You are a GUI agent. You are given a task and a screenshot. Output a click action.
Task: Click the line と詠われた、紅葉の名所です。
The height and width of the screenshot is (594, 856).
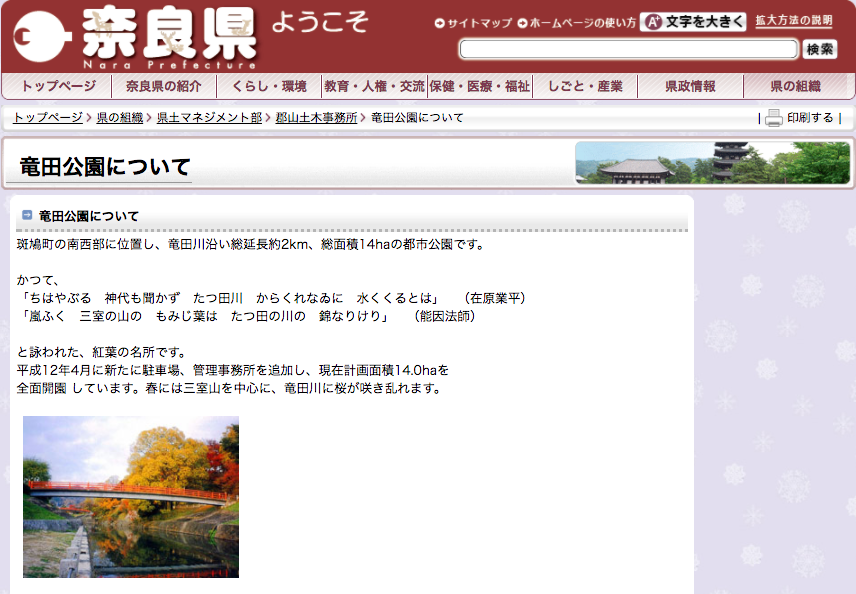(x=102, y=352)
